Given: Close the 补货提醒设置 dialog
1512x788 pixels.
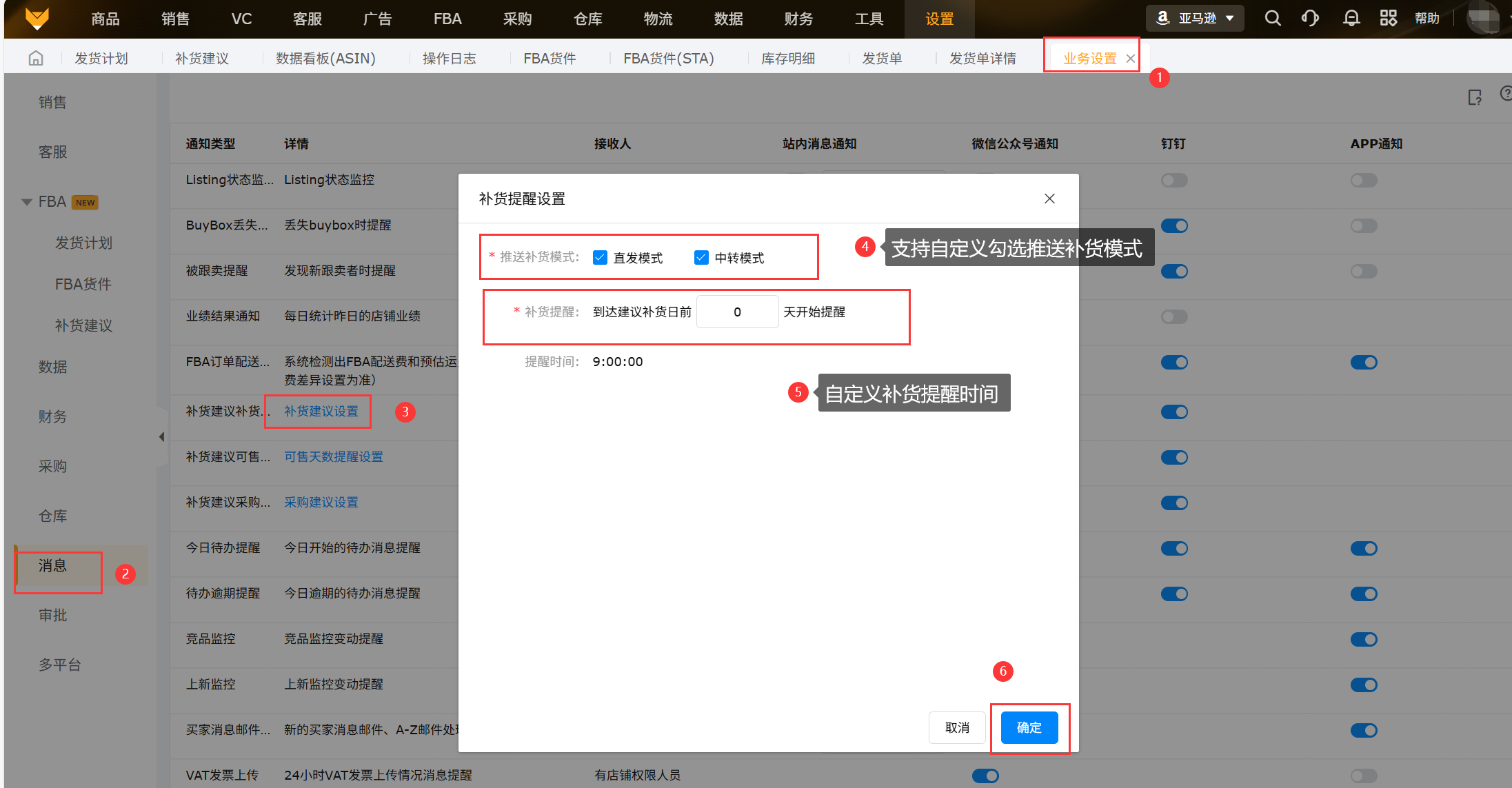Looking at the screenshot, I should pyautogui.click(x=1049, y=199).
